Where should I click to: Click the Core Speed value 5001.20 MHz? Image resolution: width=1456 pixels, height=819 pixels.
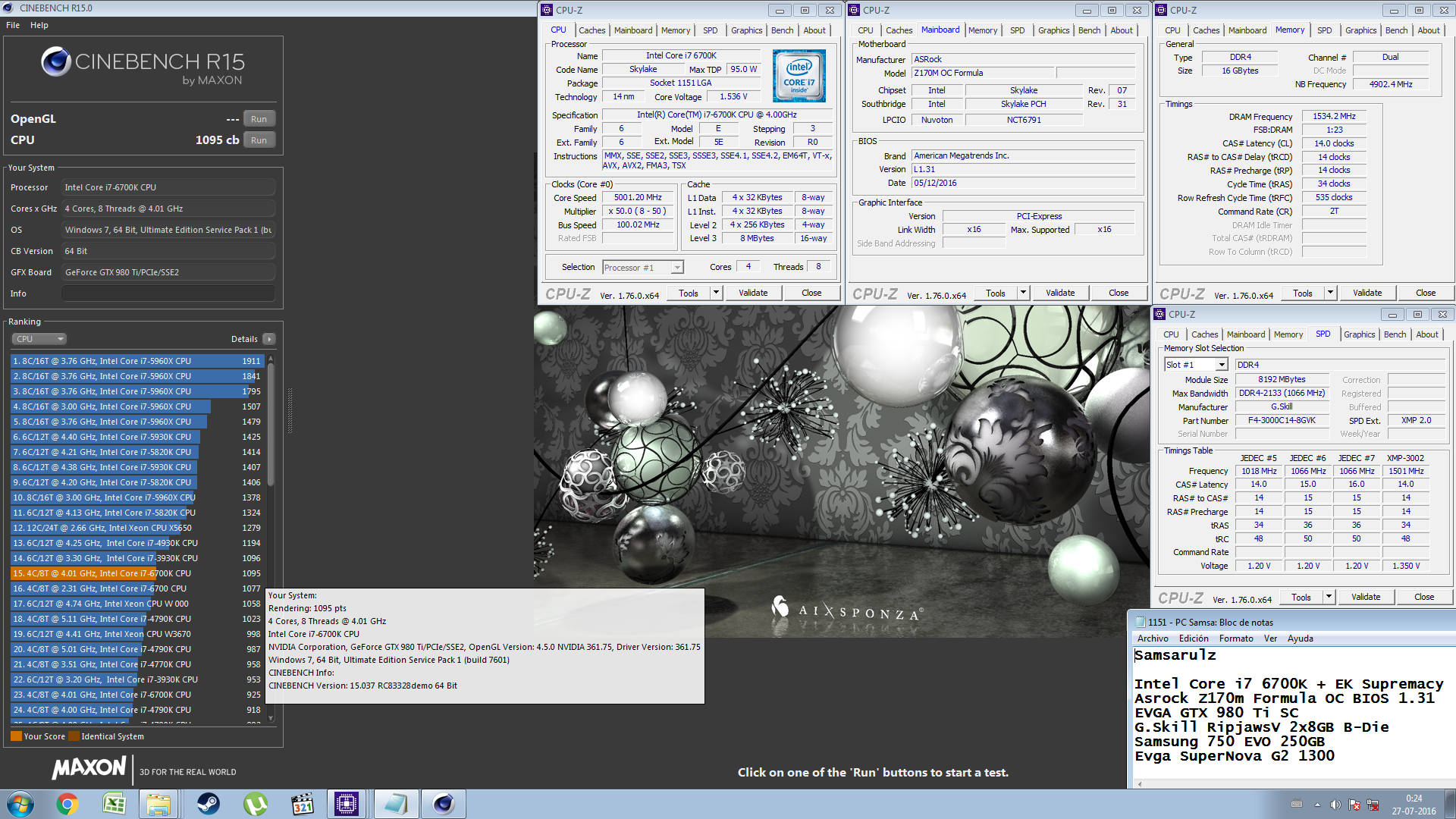tap(639, 197)
